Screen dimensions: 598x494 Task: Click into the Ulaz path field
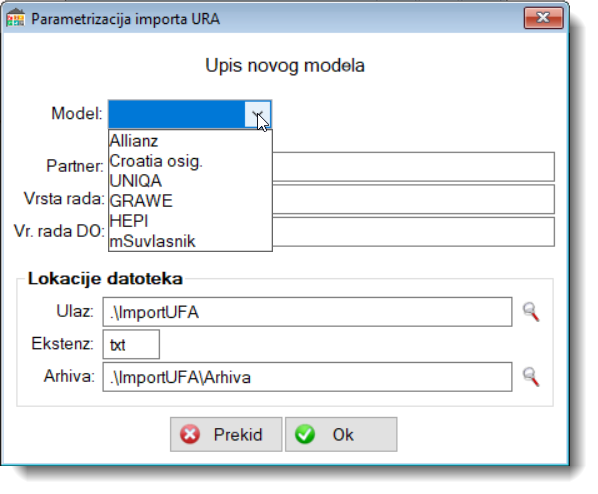pyautogui.click(x=307, y=312)
